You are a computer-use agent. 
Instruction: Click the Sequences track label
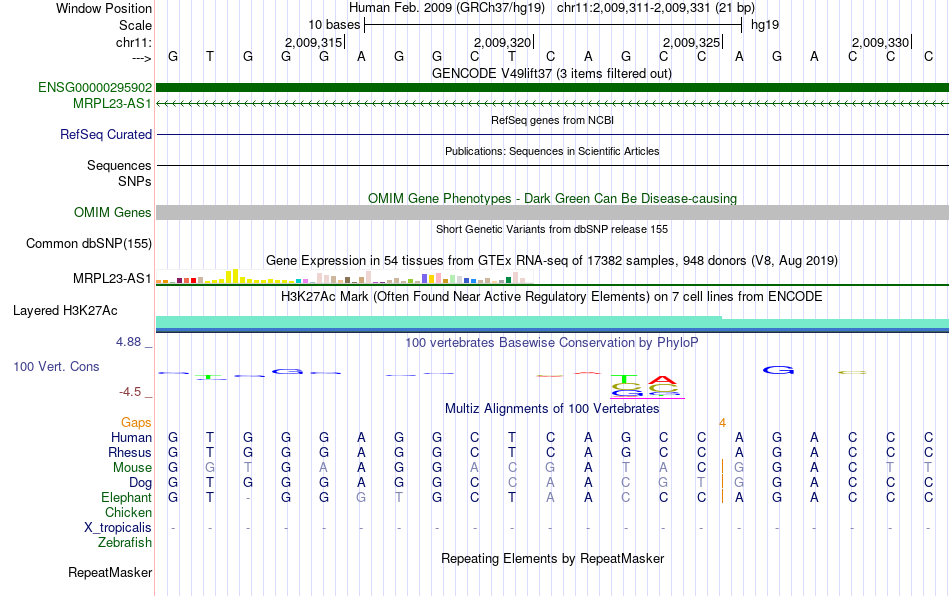pos(119,165)
